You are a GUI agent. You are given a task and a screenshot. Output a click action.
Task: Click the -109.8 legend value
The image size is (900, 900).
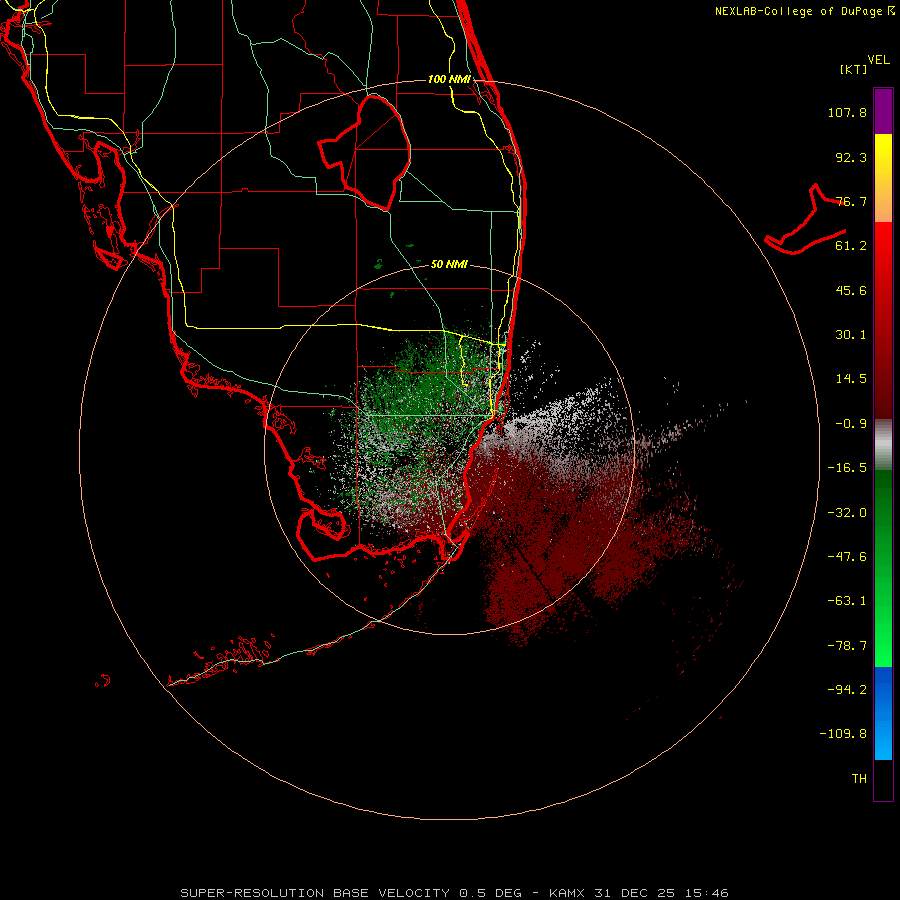[843, 734]
